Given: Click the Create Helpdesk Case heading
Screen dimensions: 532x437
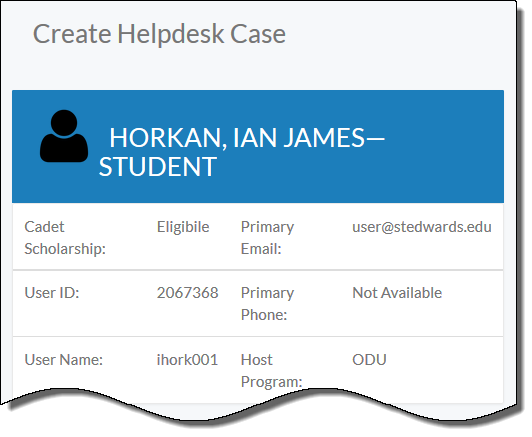Looking at the screenshot, I should point(159,34).
